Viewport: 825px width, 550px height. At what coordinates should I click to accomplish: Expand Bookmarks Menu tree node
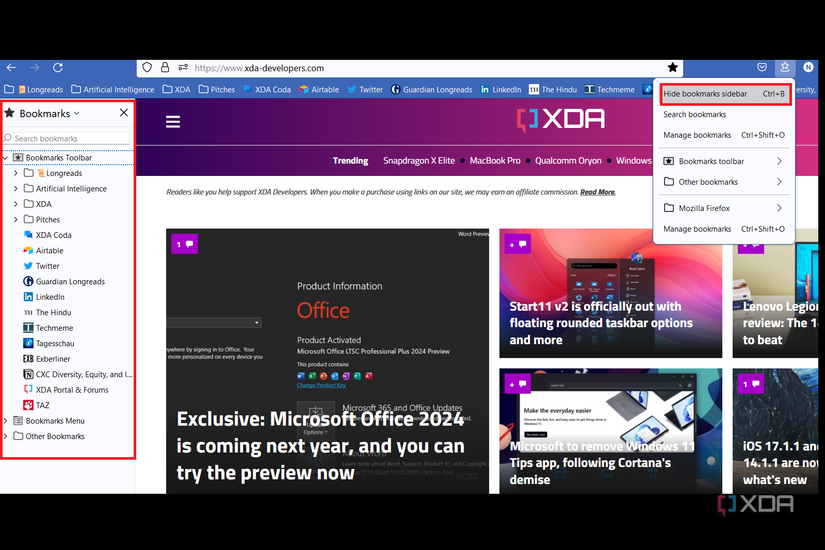[x=5, y=421]
